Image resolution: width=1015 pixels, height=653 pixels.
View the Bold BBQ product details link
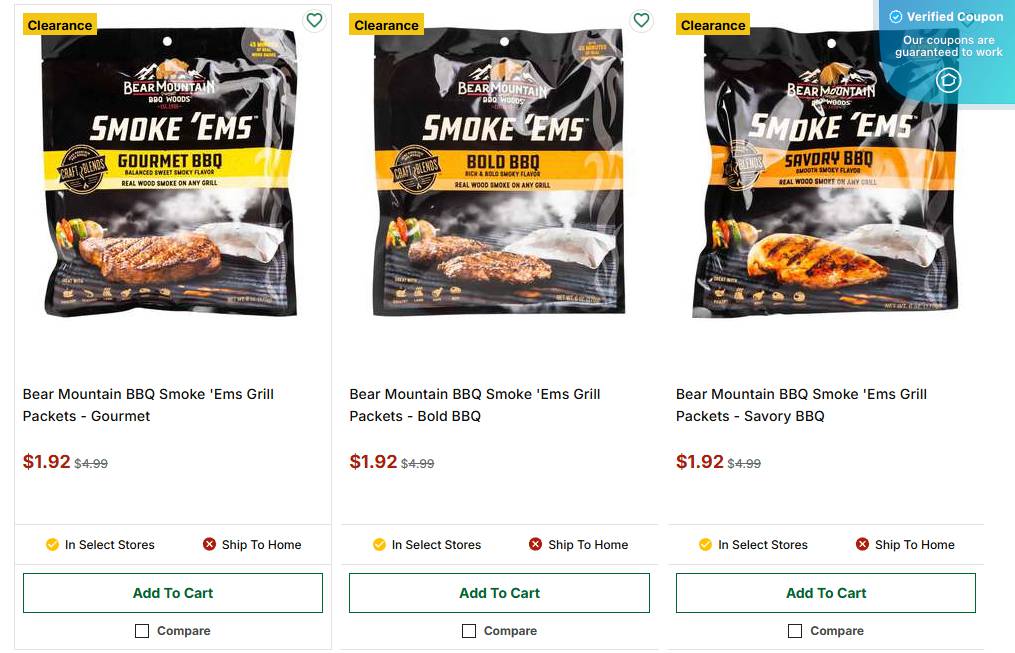click(474, 404)
